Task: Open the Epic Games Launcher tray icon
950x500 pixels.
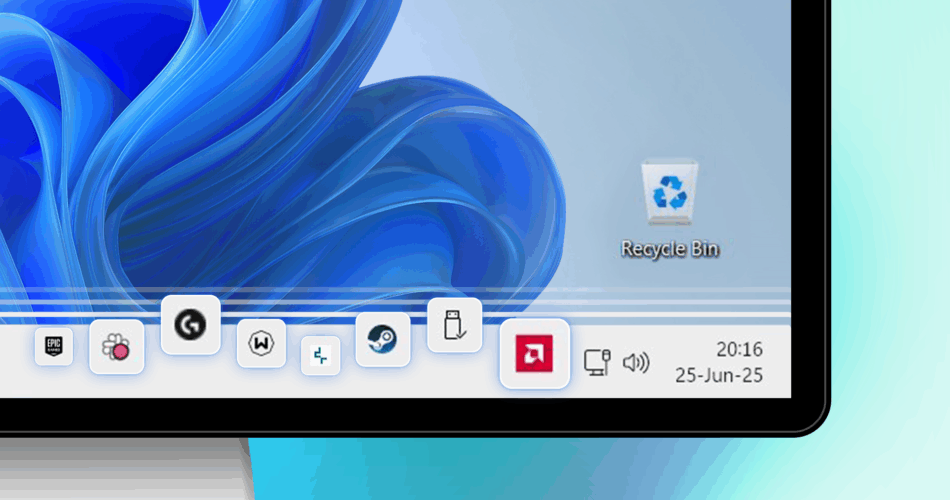Action: tap(54, 347)
